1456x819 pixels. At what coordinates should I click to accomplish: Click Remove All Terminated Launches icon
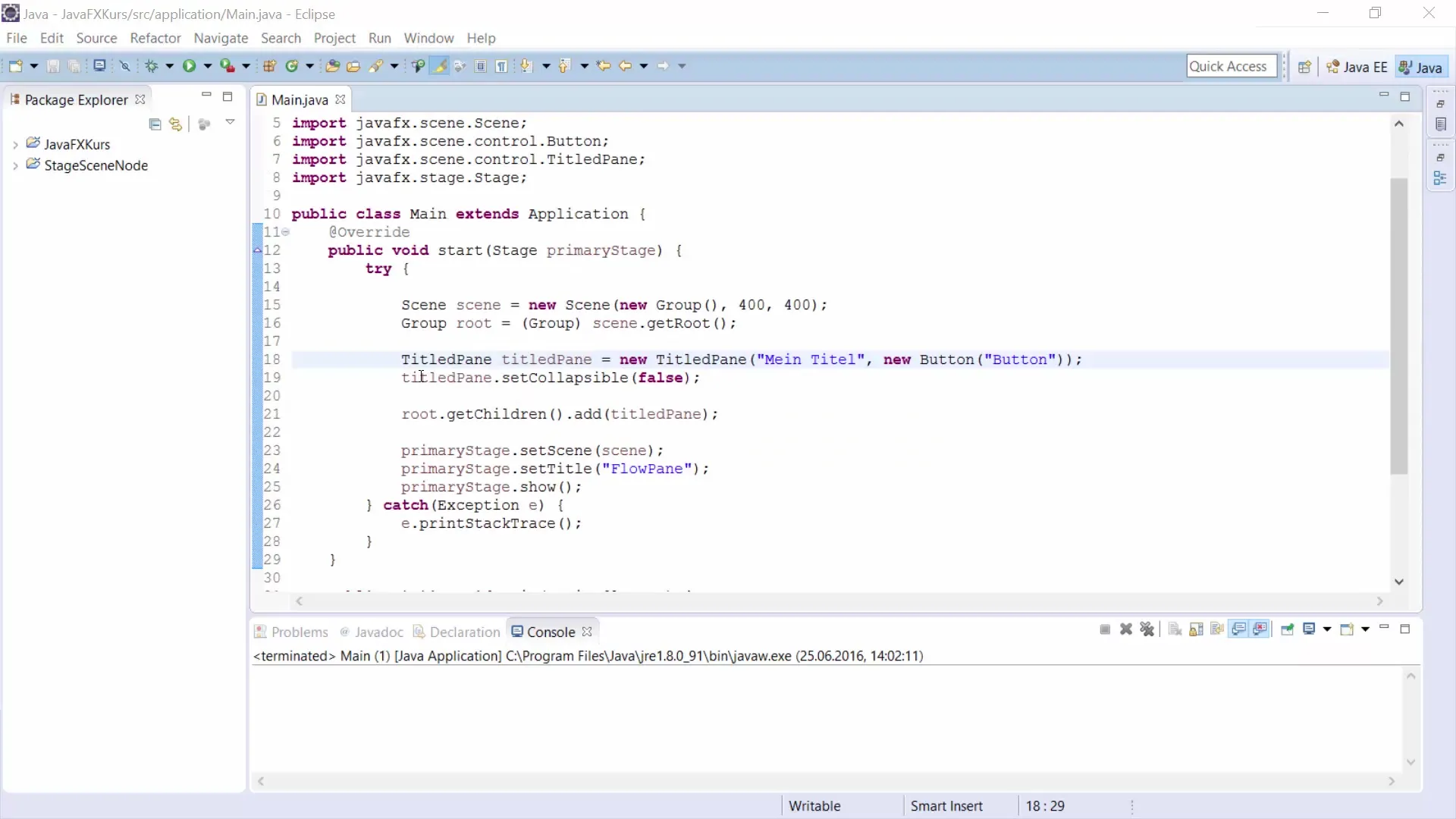pos(1147,629)
